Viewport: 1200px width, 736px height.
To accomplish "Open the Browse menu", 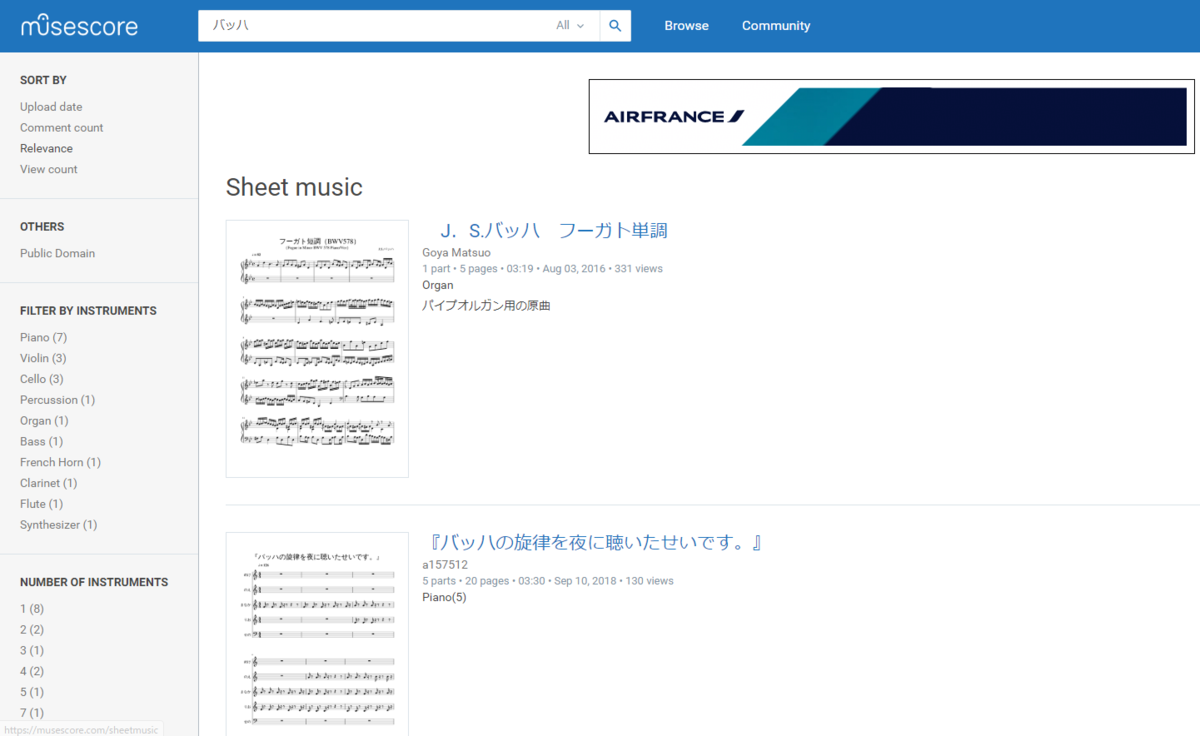I will click(686, 25).
